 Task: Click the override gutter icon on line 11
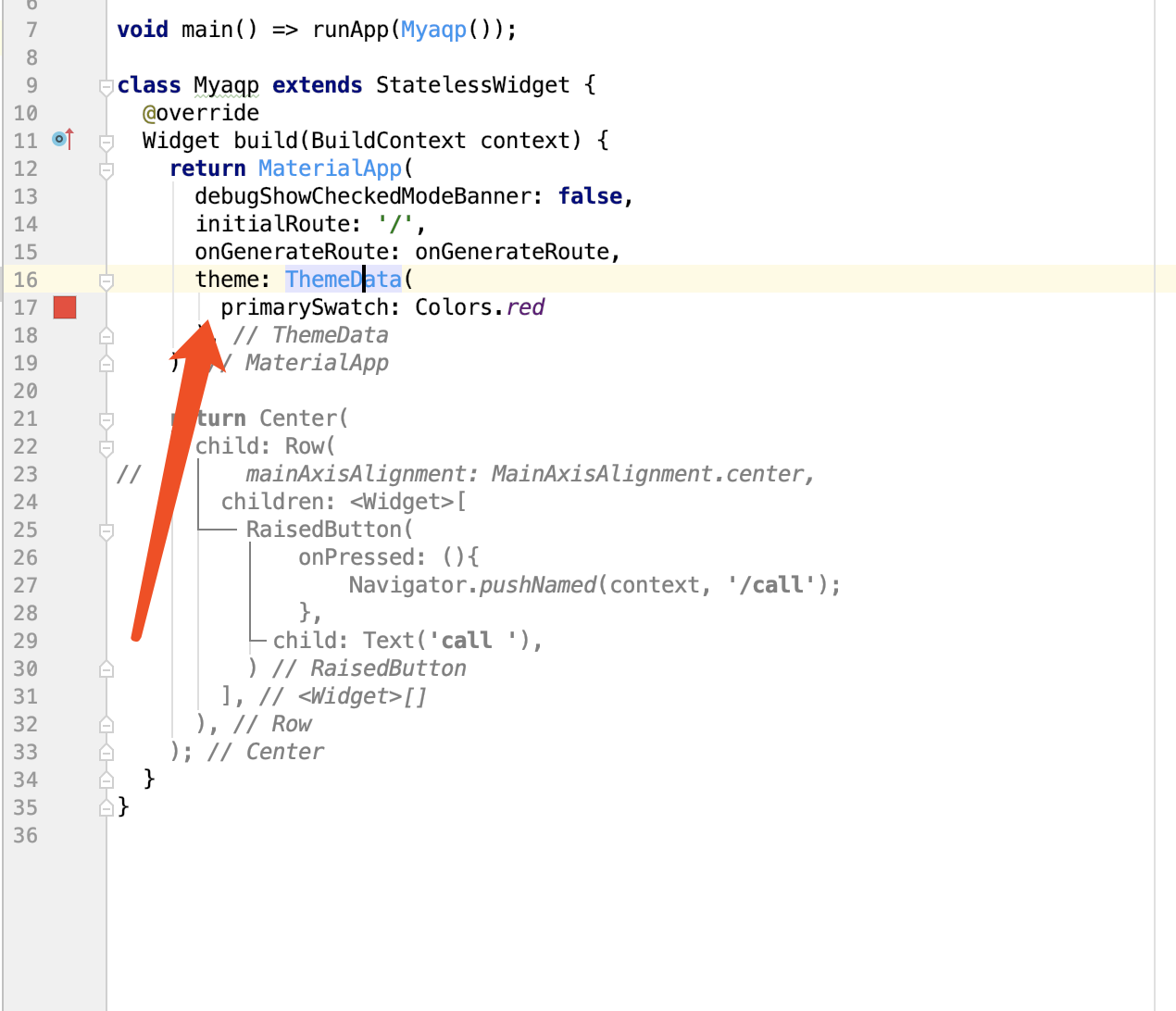[62, 140]
